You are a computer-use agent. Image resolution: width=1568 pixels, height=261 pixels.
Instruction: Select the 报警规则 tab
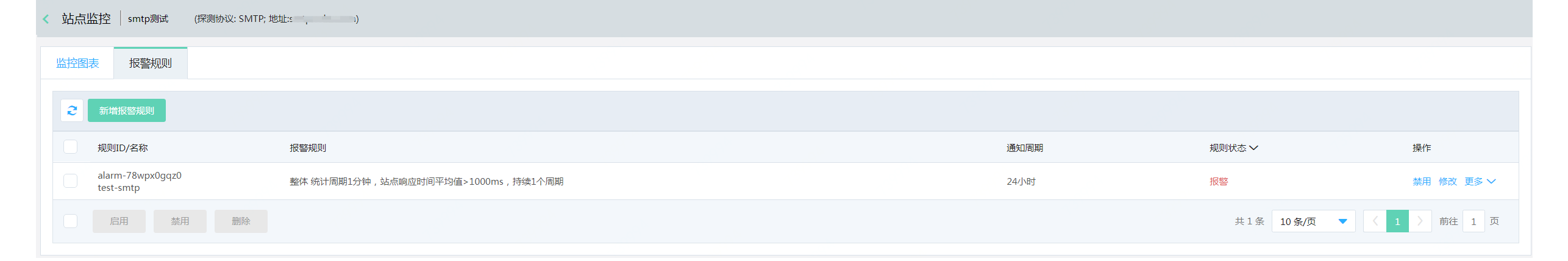151,63
